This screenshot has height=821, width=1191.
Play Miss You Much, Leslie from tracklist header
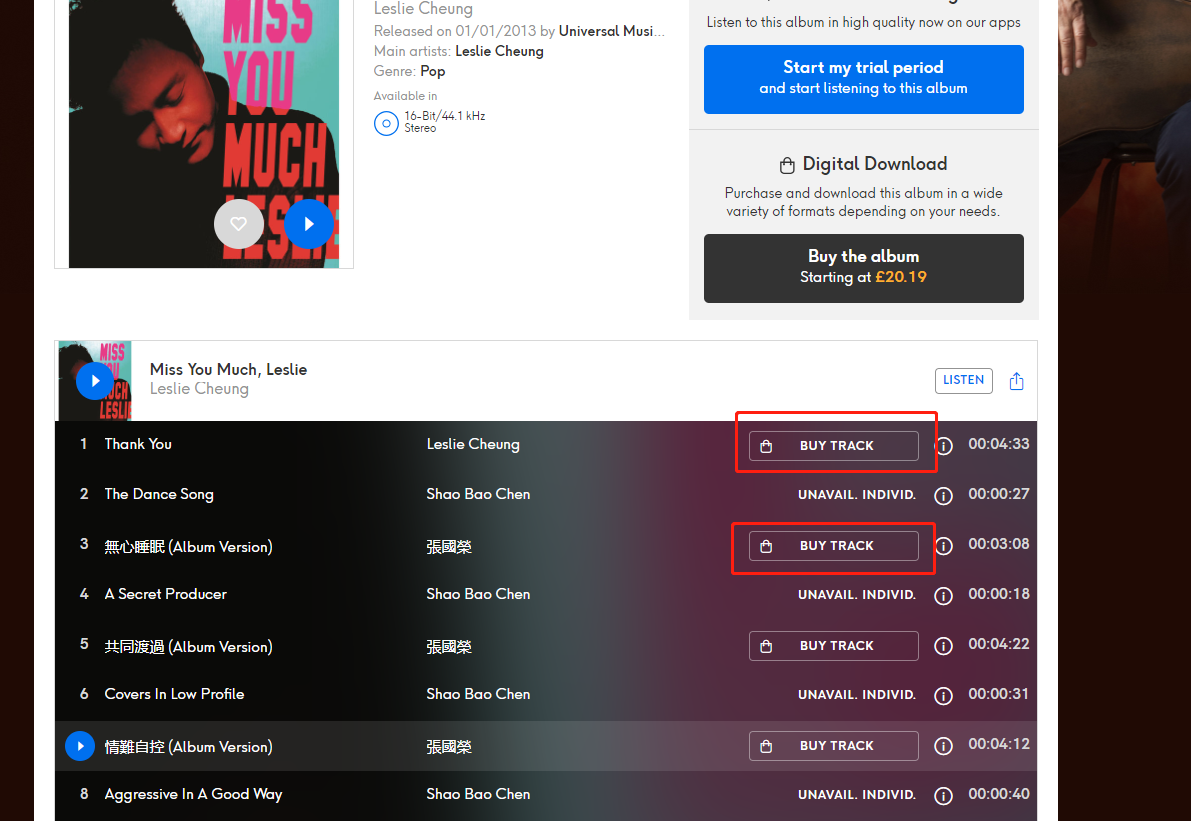point(94,381)
